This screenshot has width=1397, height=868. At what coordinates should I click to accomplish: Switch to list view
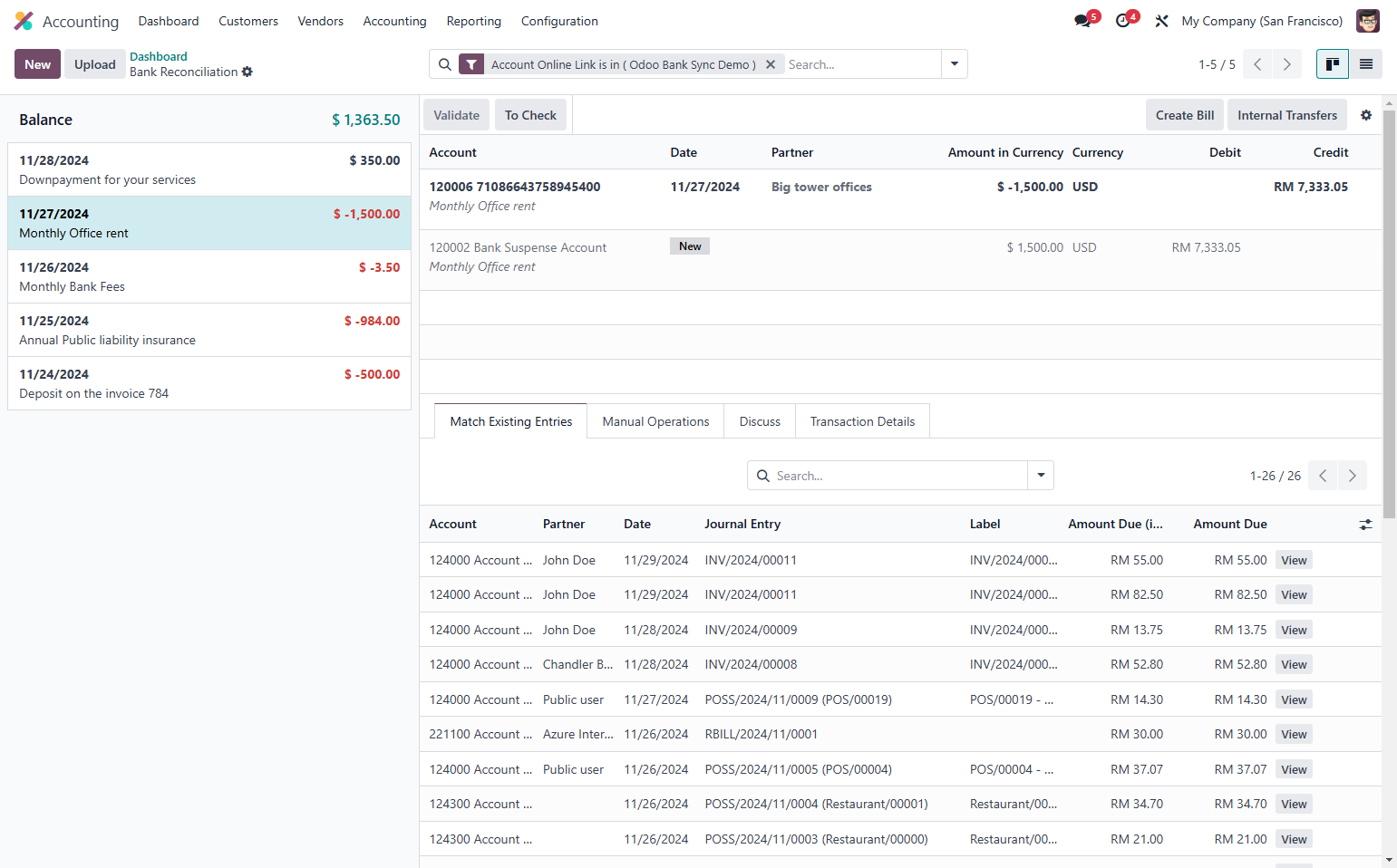tap(1366, 64)
